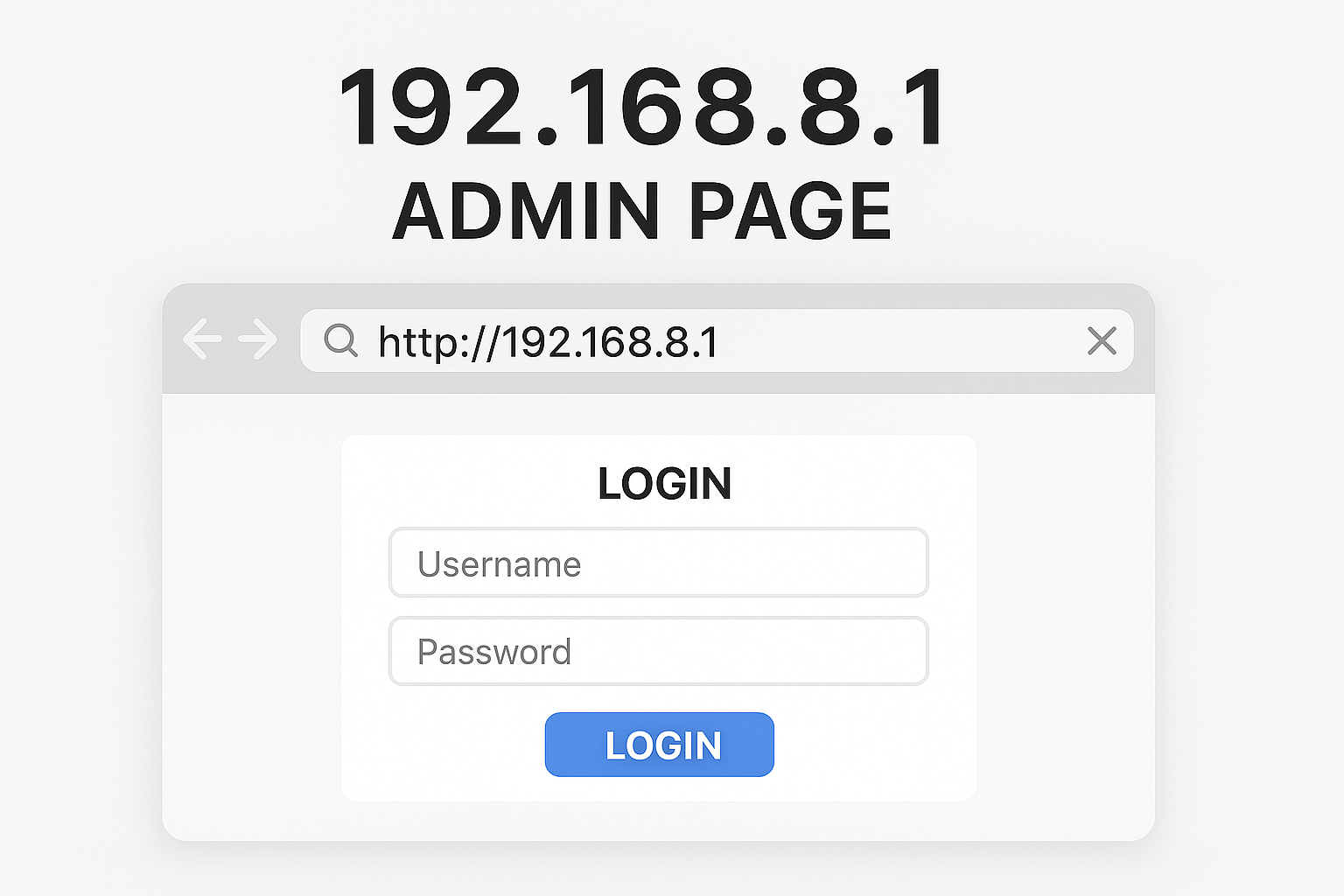
Task: Click the ADMIN PAGE title text
Action: (x=641, y=208)
